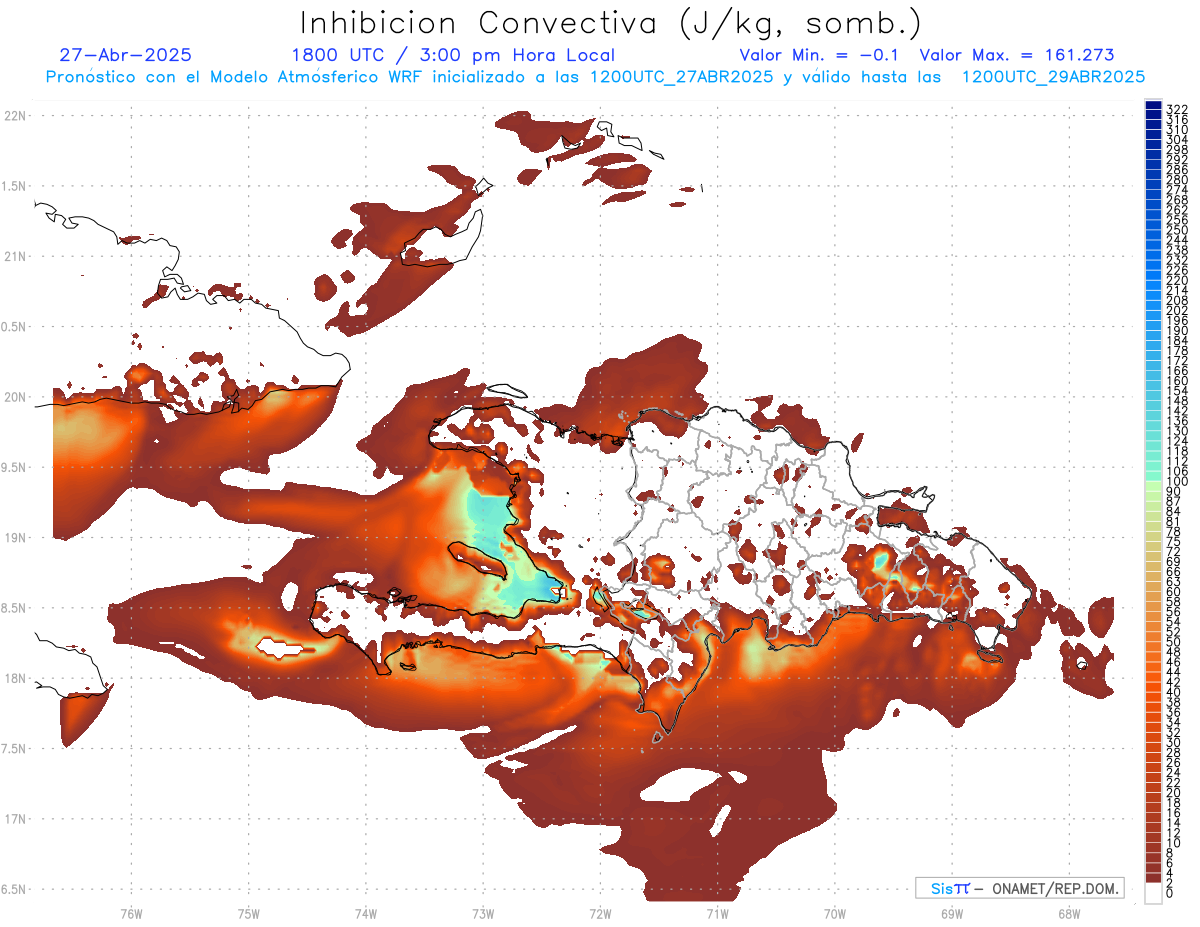
Task: Click the '1800 UTC / 3:00 pm Hora Local' time label
Action: click(x=452, y=55)
